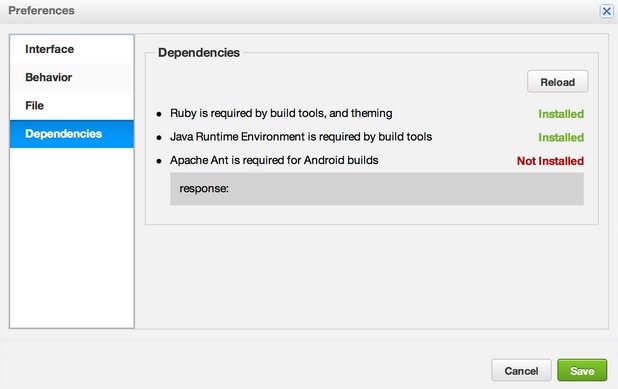Screen dimensions: 618x389
Task: Click the bullet beside the Ruby entry
Action: pos(159,114)
